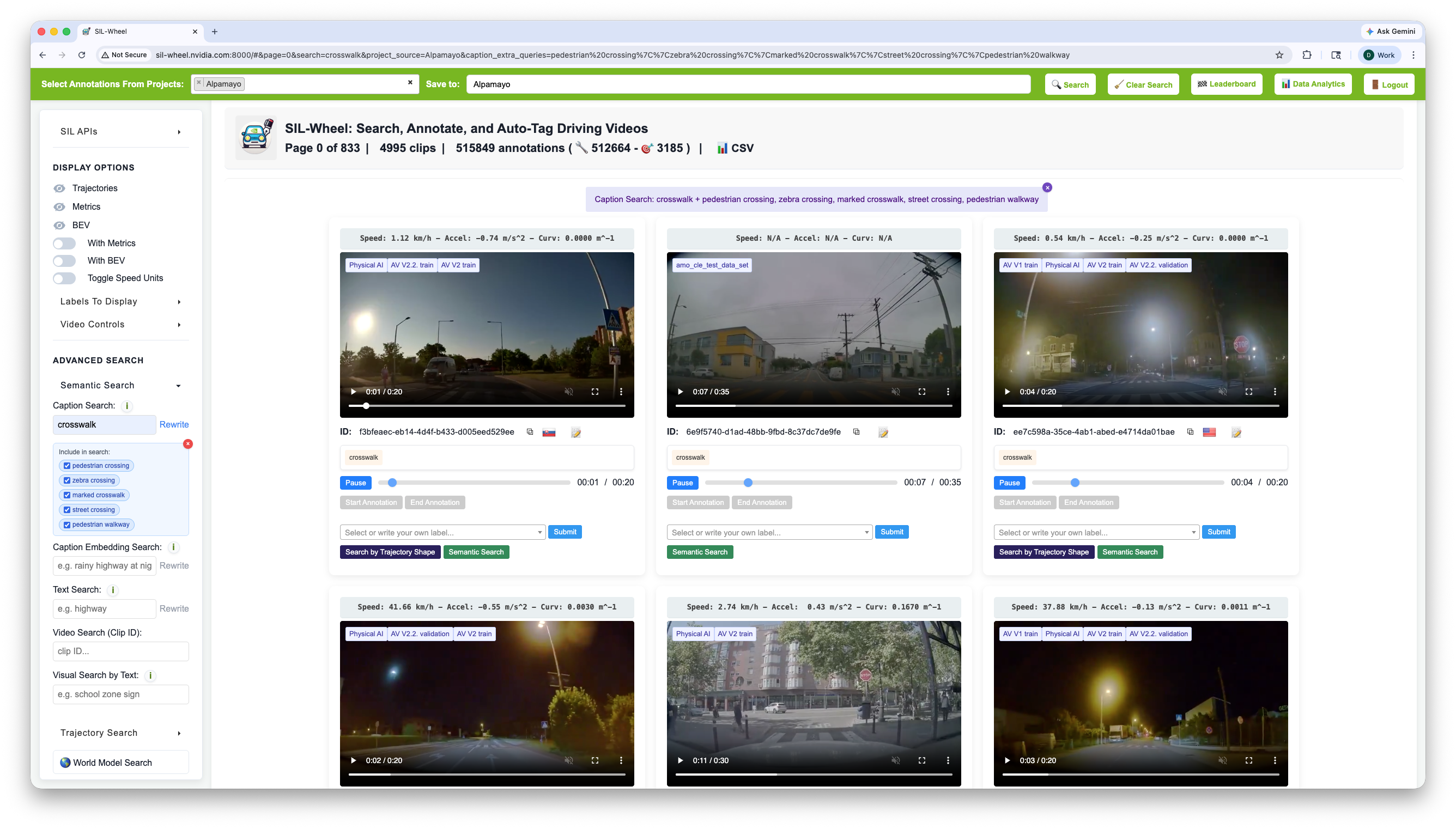Adjust the 00:07 / 00:35 seek slider
This screenshot has width=1456, height=829.
(x=800, y=483)
